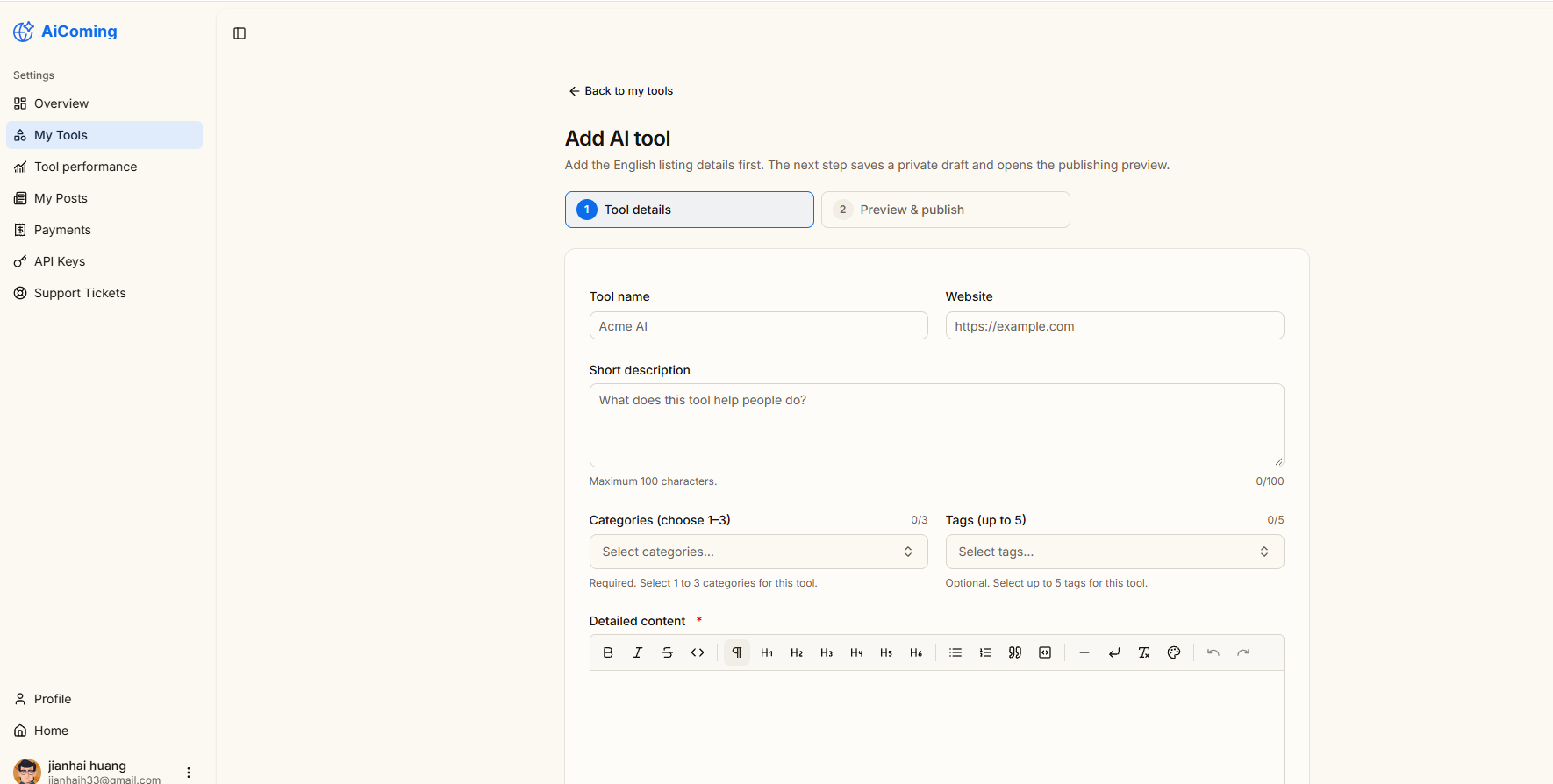Image resolution: width=1553 pixels, height=784 pixels.
Task: Click the AiComing logo
Action: click(x=65, y=32)
